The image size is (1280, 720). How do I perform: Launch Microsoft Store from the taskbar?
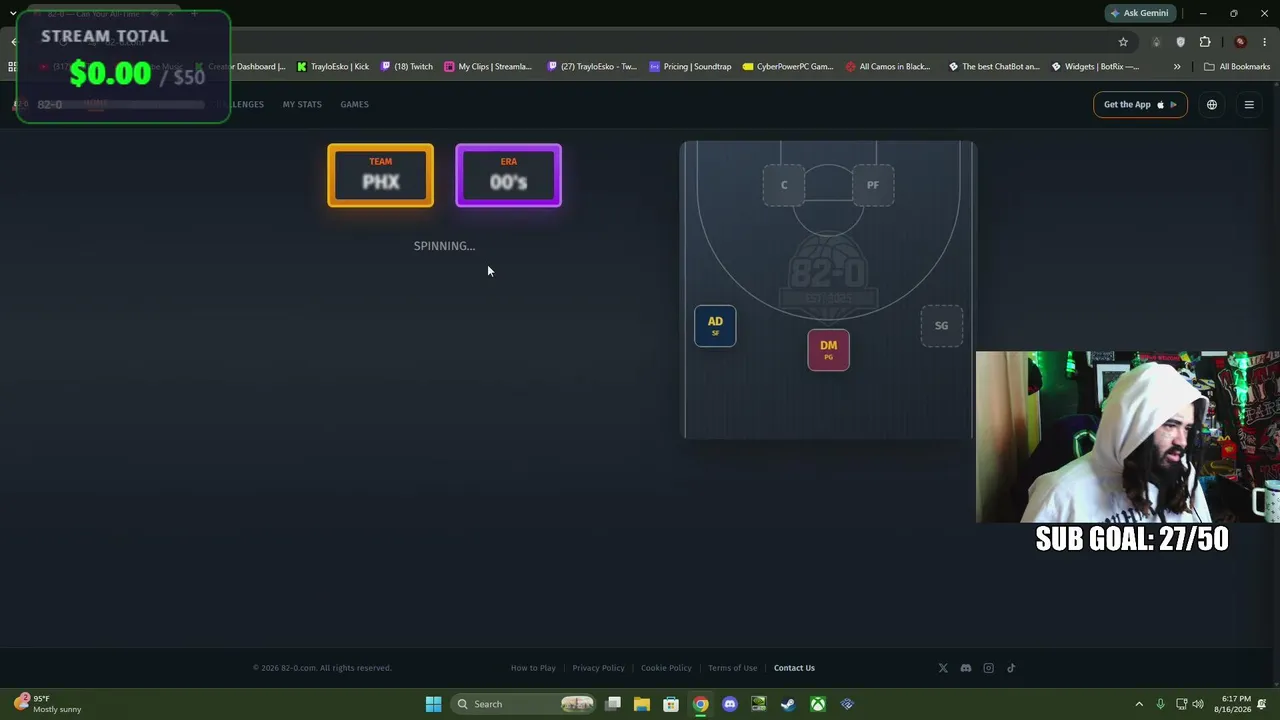click(671, 704)
